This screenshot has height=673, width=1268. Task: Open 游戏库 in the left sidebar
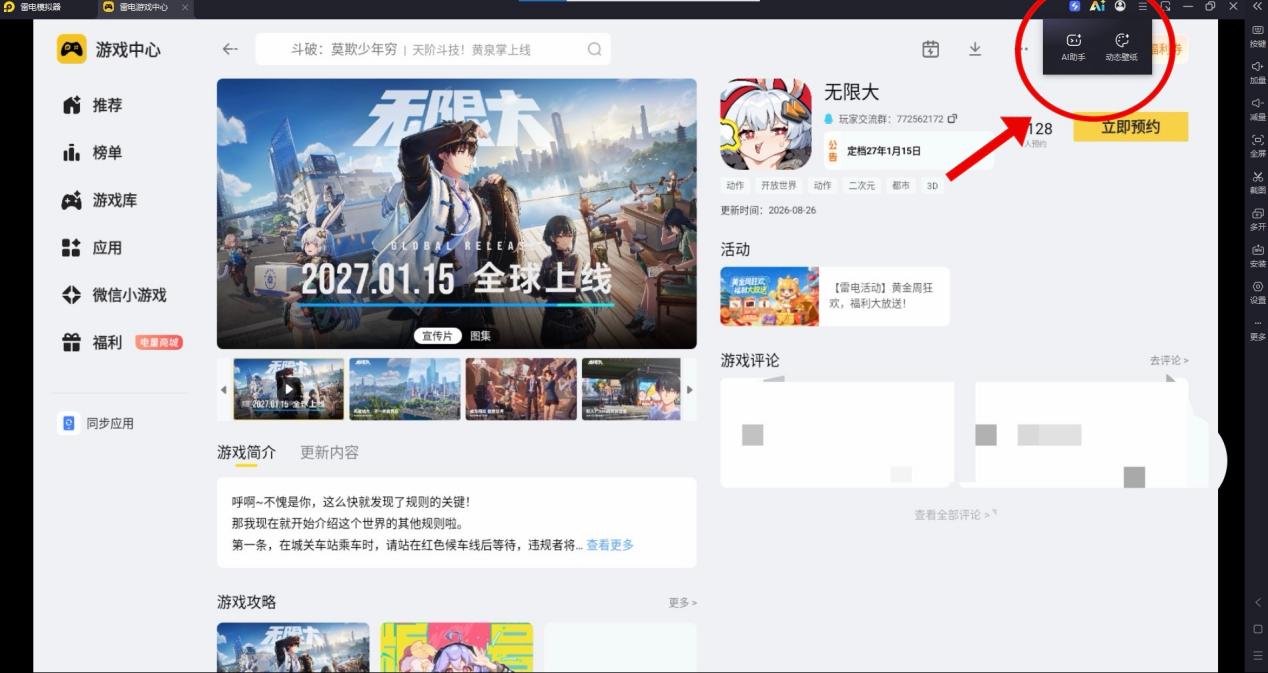pos(100,200)
